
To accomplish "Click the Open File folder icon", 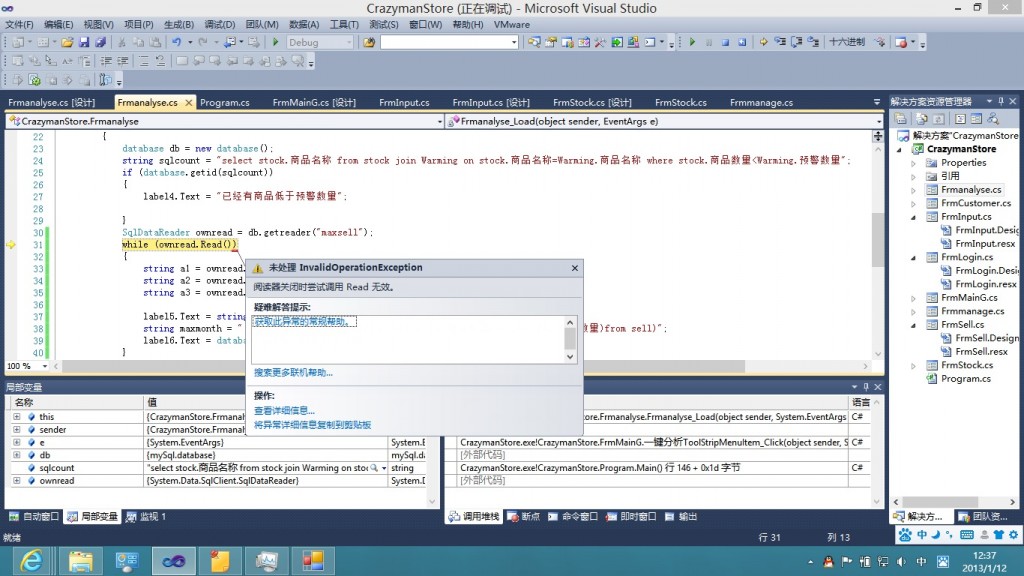I will click(67, 42).
